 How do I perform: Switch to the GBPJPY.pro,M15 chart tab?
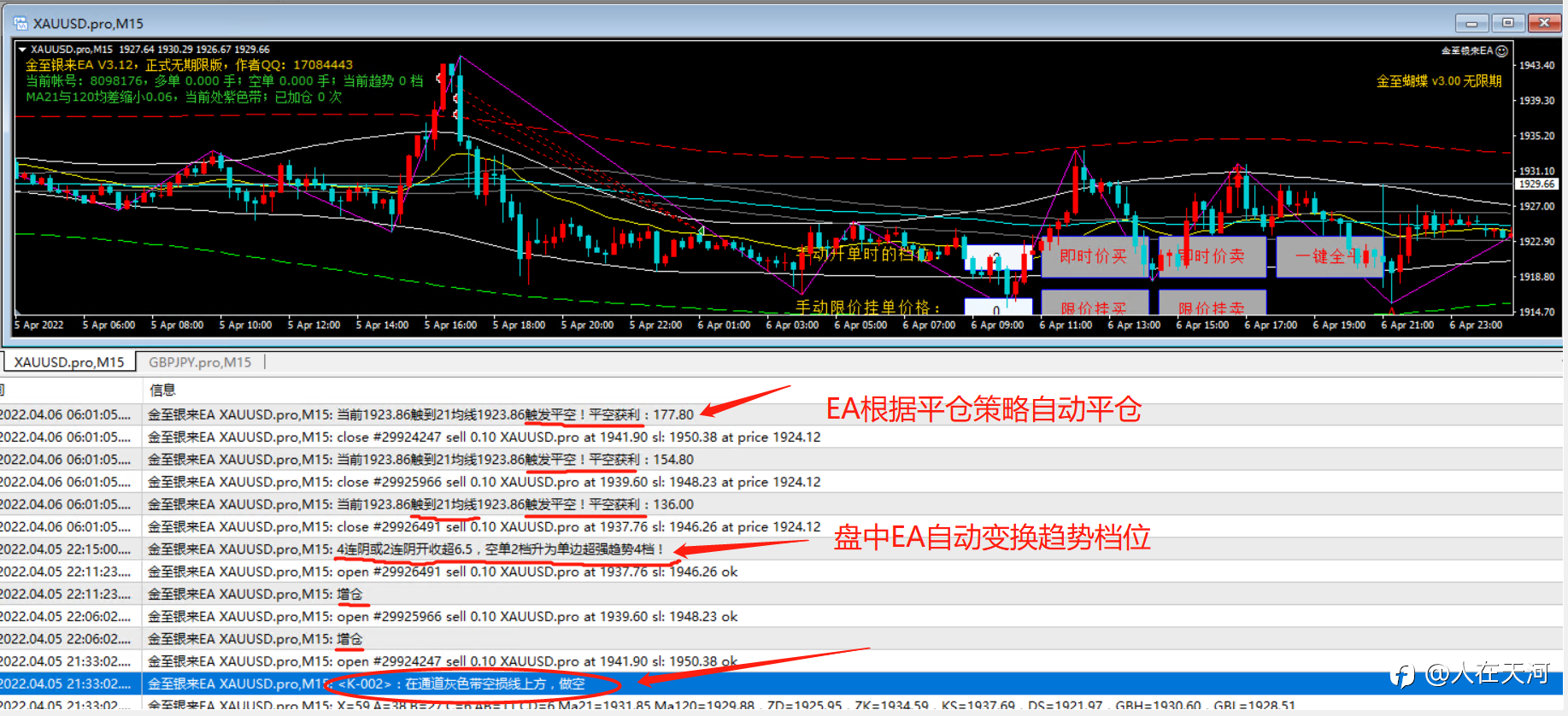[x=200, y=362]
